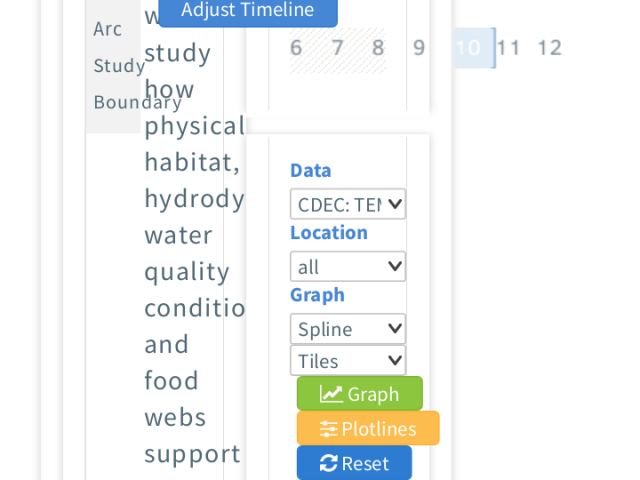
Task: Select month 12 on the timeline
Action: [x=550, y=48]
